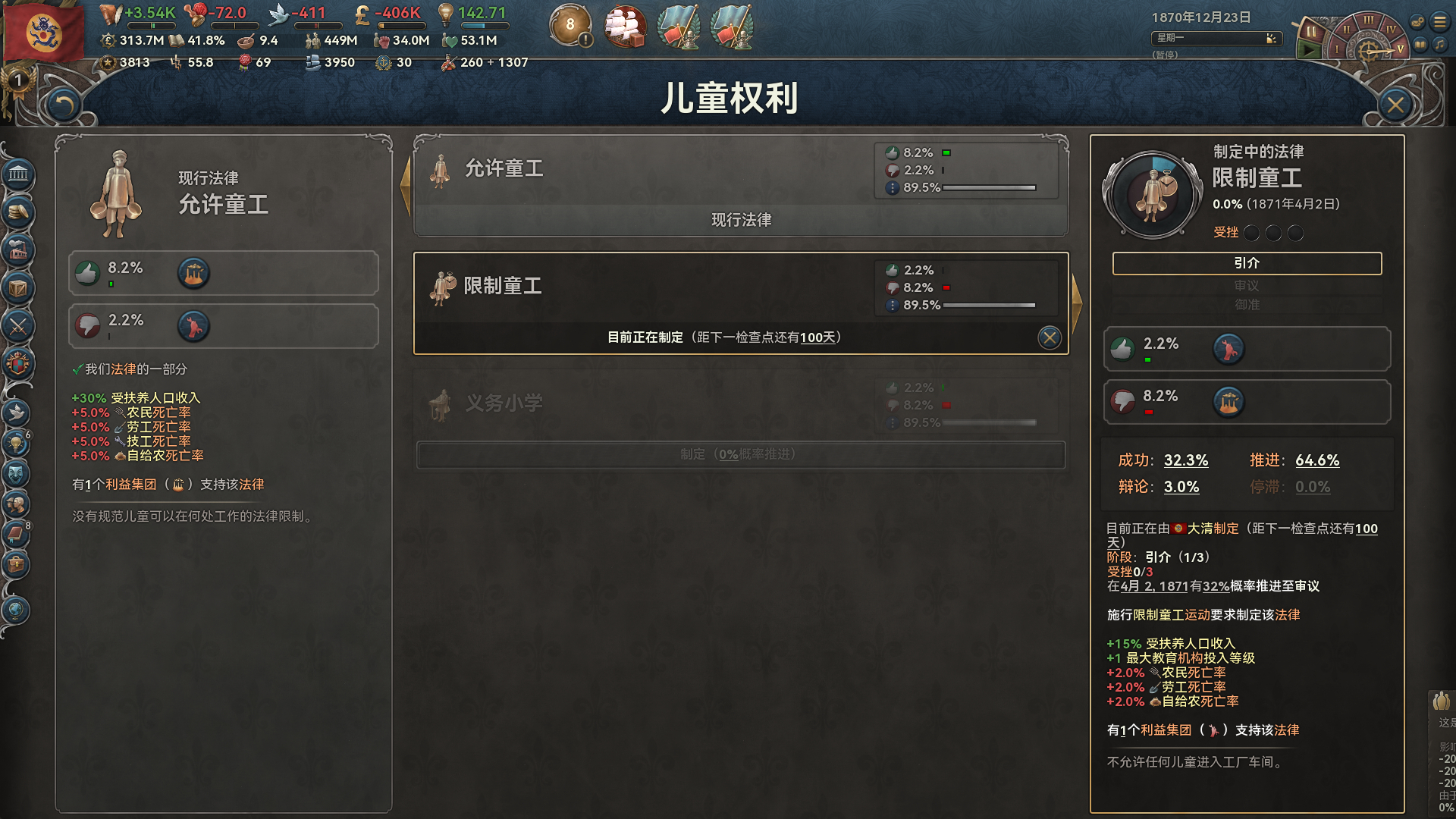Image resolution: width=1456 pixels, height=819 pixels.
Task: Select the 允许童工 law entry
Action: click(741, 186)
